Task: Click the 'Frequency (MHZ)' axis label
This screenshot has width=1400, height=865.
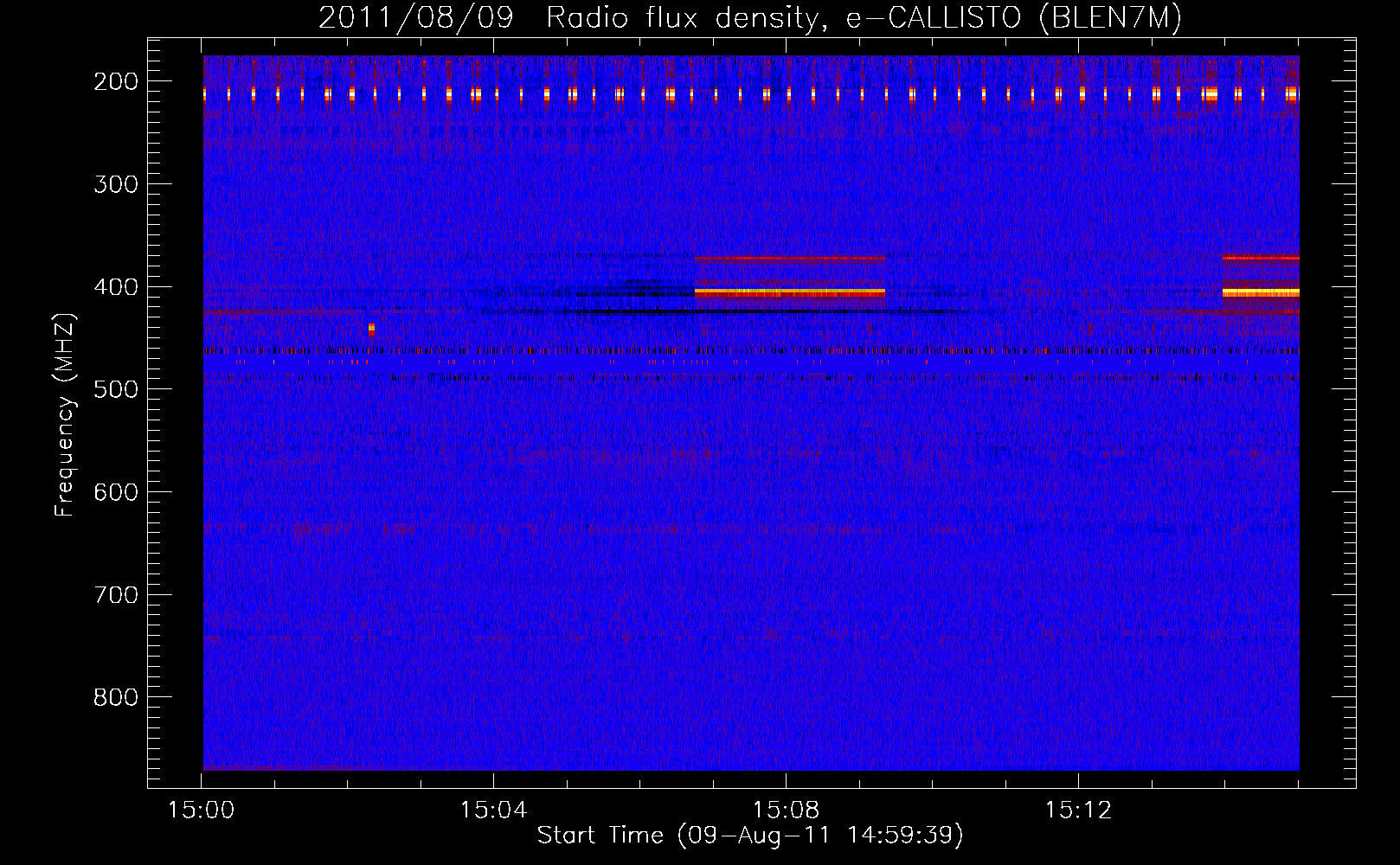Action: click(x=65, y=414)
